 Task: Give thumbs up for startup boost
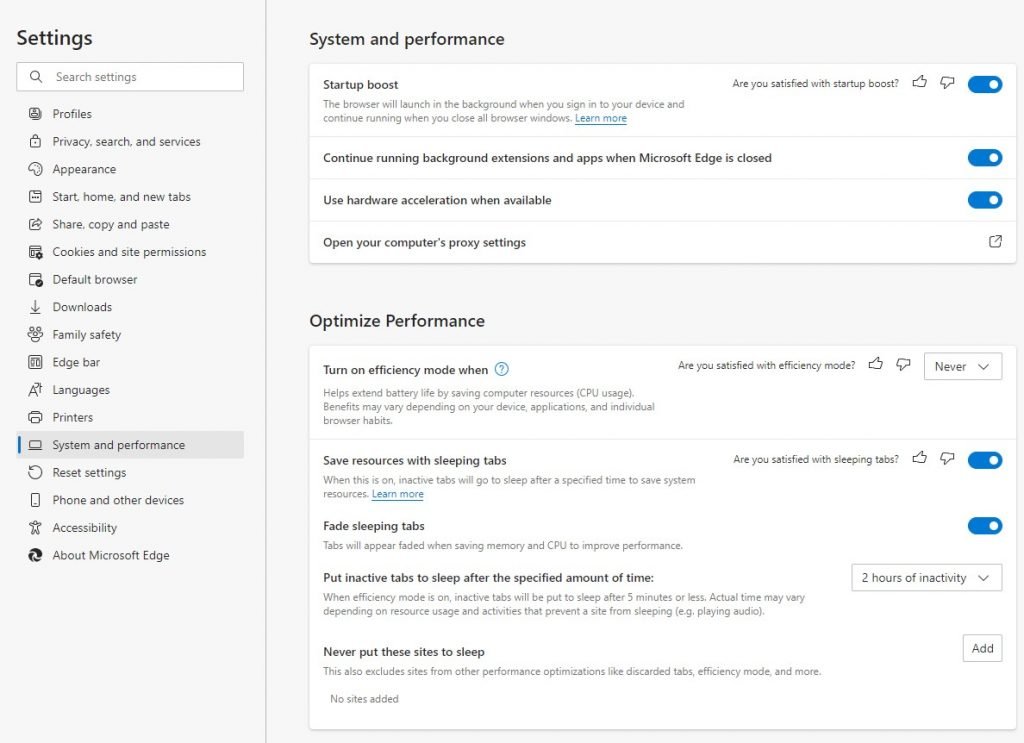point(920,82)
